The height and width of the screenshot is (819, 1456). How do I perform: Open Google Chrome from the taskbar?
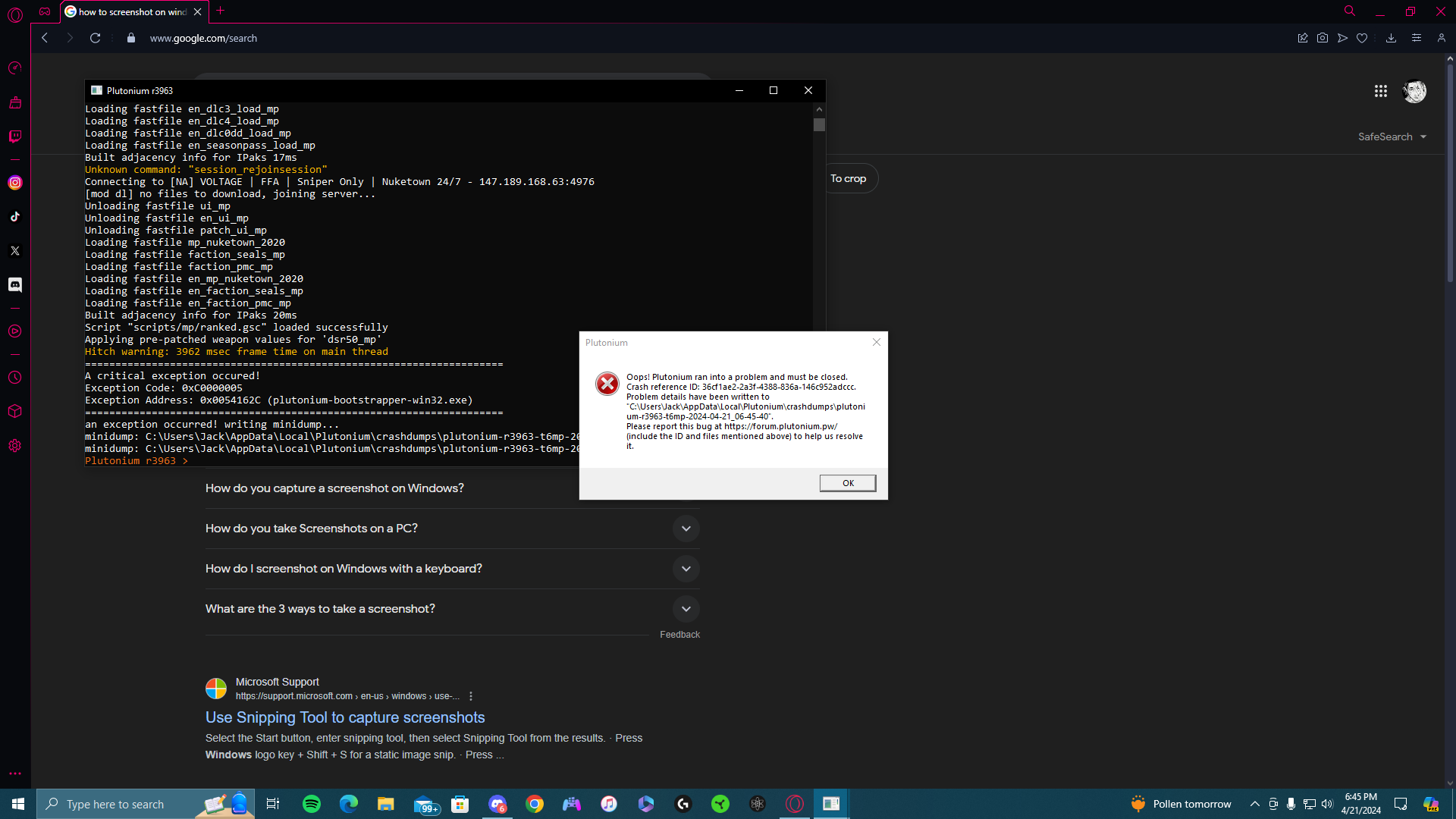[x=535, y=804]
